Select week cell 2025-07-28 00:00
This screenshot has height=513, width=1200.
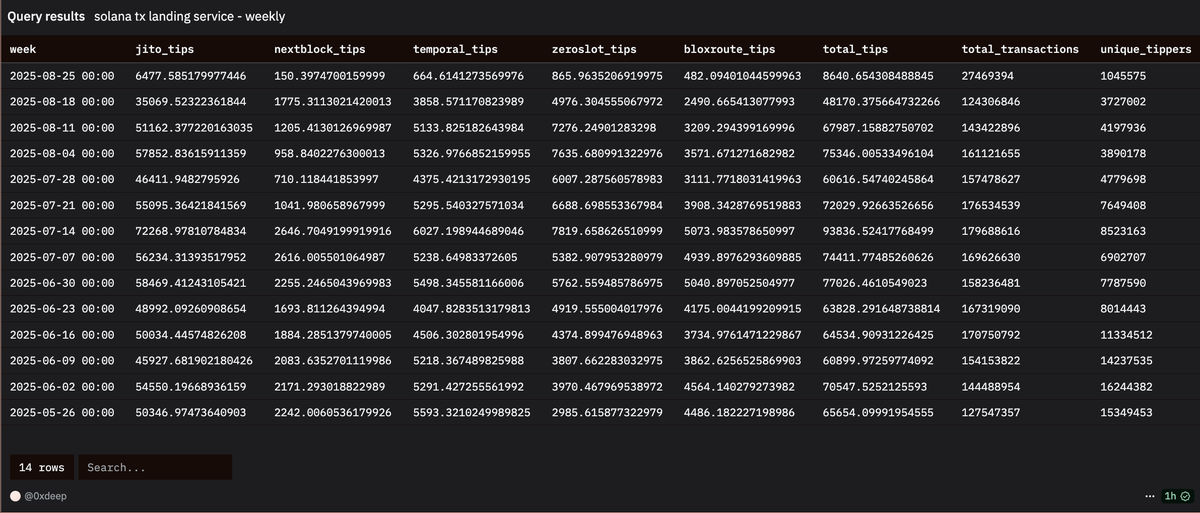tap(62, 180)
